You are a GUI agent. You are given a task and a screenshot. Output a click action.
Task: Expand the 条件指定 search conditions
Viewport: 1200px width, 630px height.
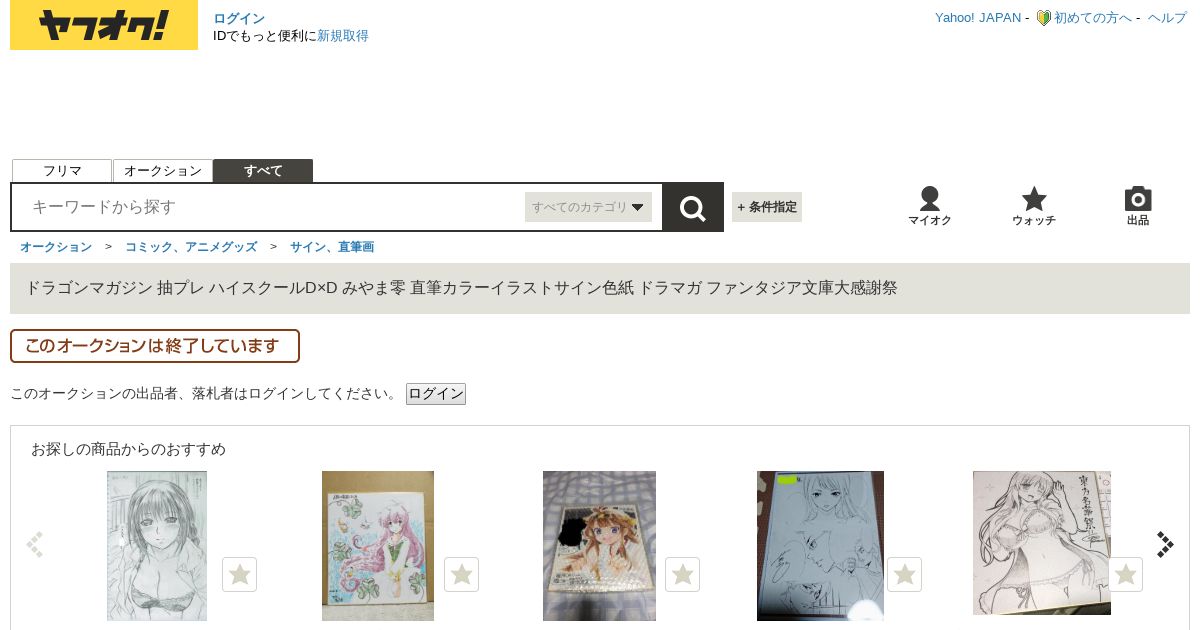(767, 207)
